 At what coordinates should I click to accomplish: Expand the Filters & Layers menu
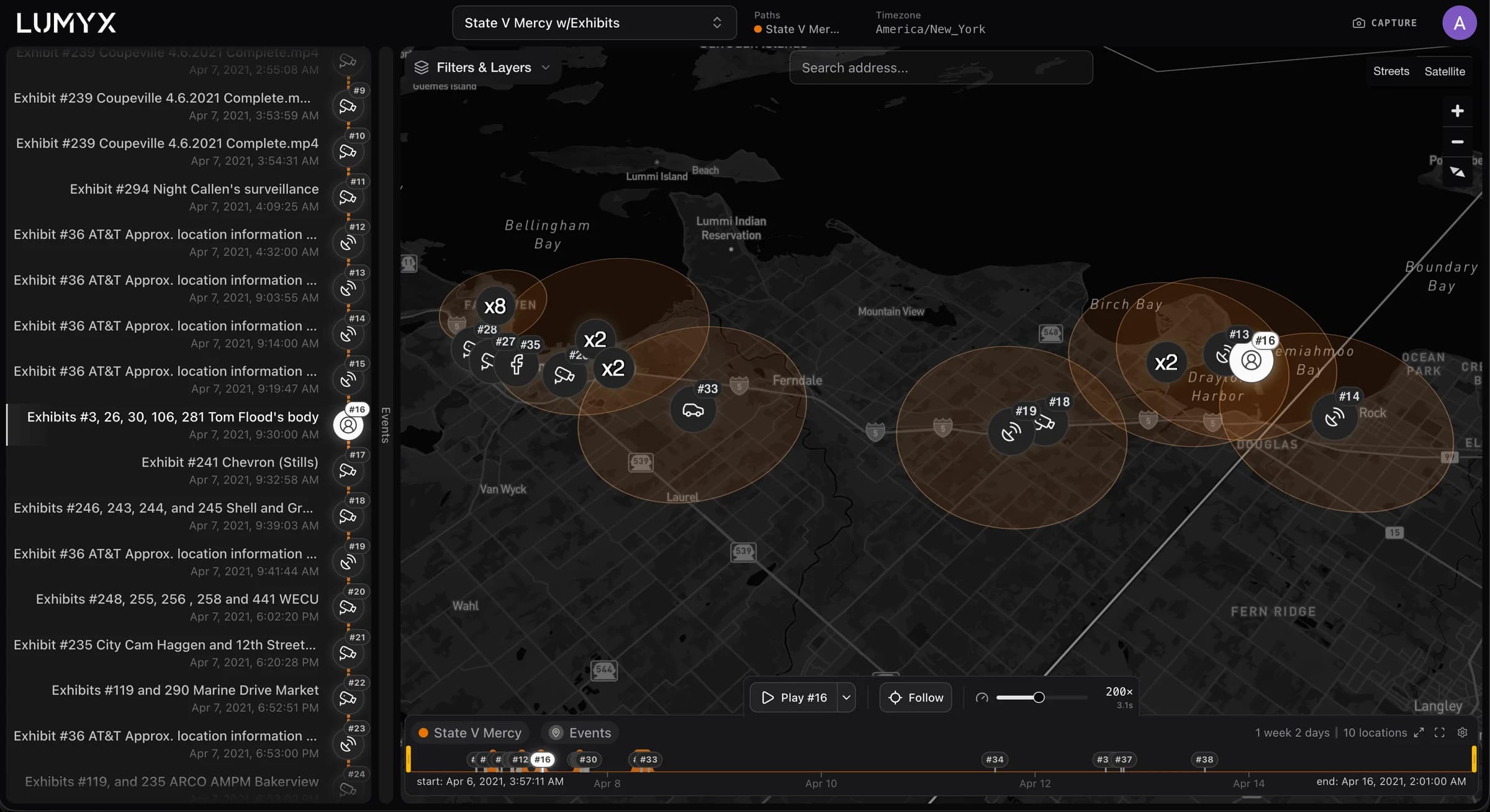click(x=482, y=68)
